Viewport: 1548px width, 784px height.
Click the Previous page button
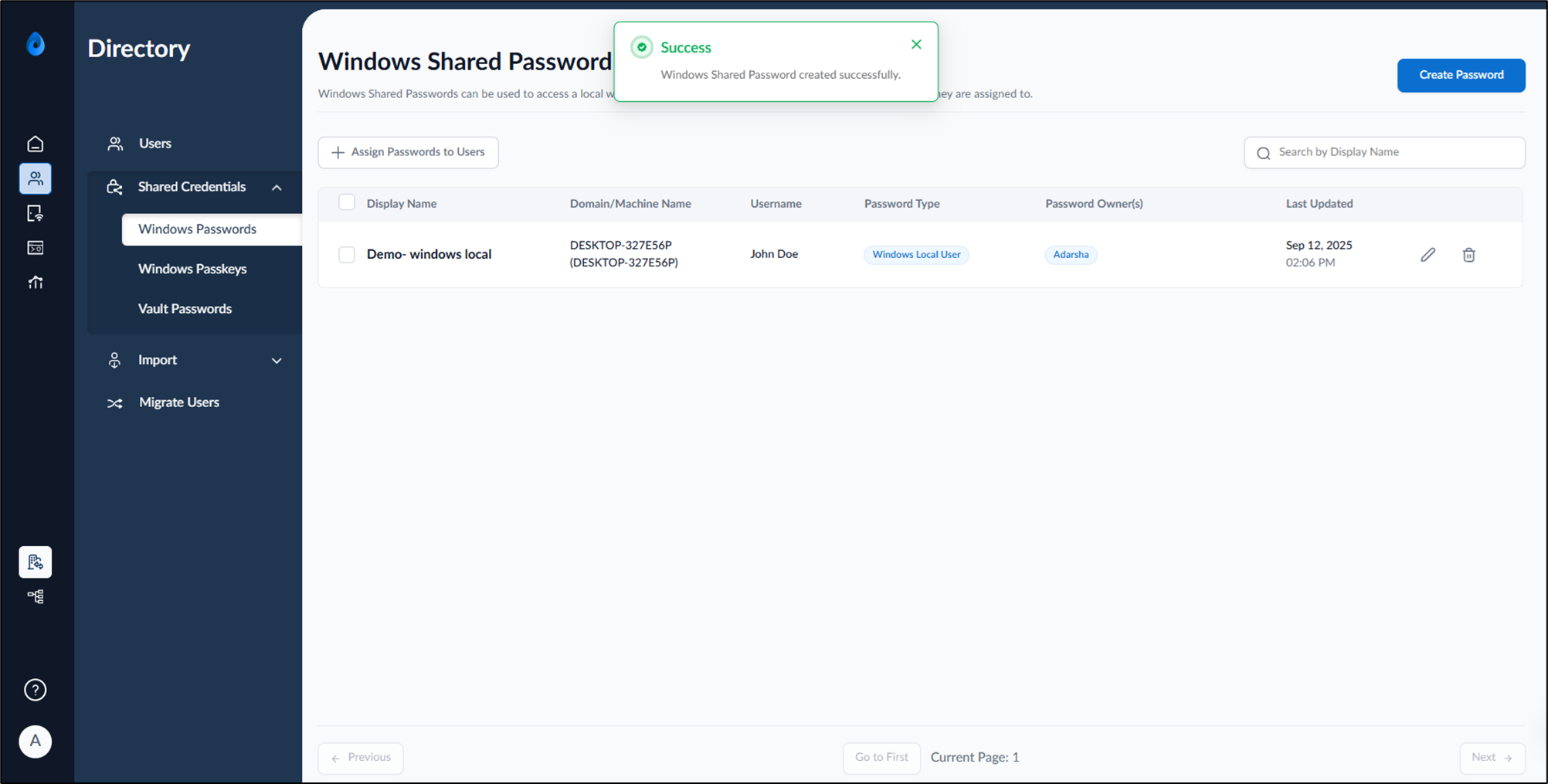[361, 758]
